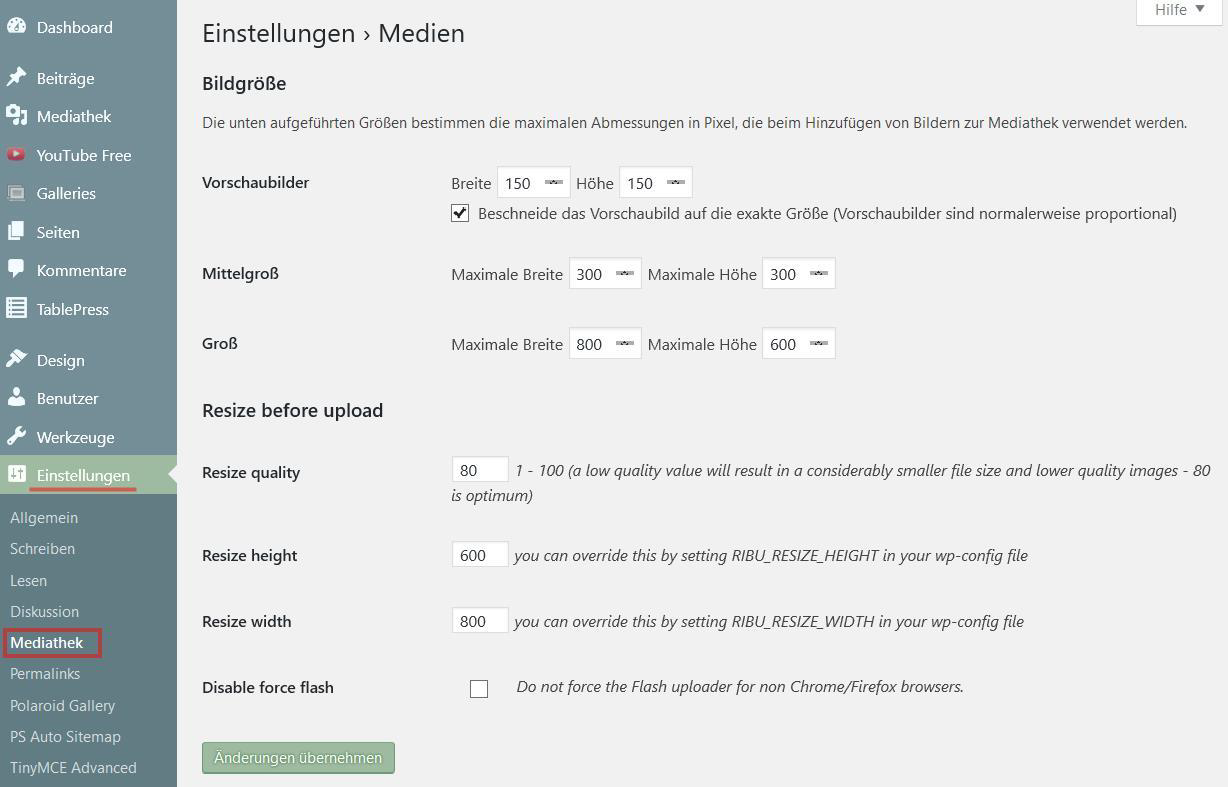
Task: Click the Werkzeuge wrench icon
Action: tap(16, 437)
